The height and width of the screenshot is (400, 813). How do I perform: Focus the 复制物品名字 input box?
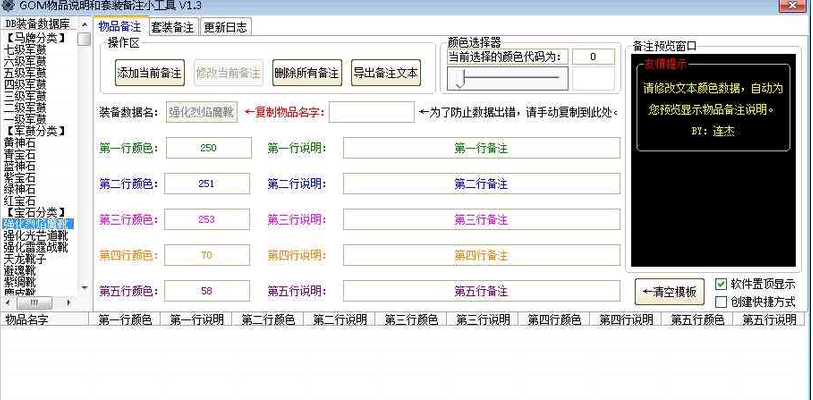(x=370, y=112)
